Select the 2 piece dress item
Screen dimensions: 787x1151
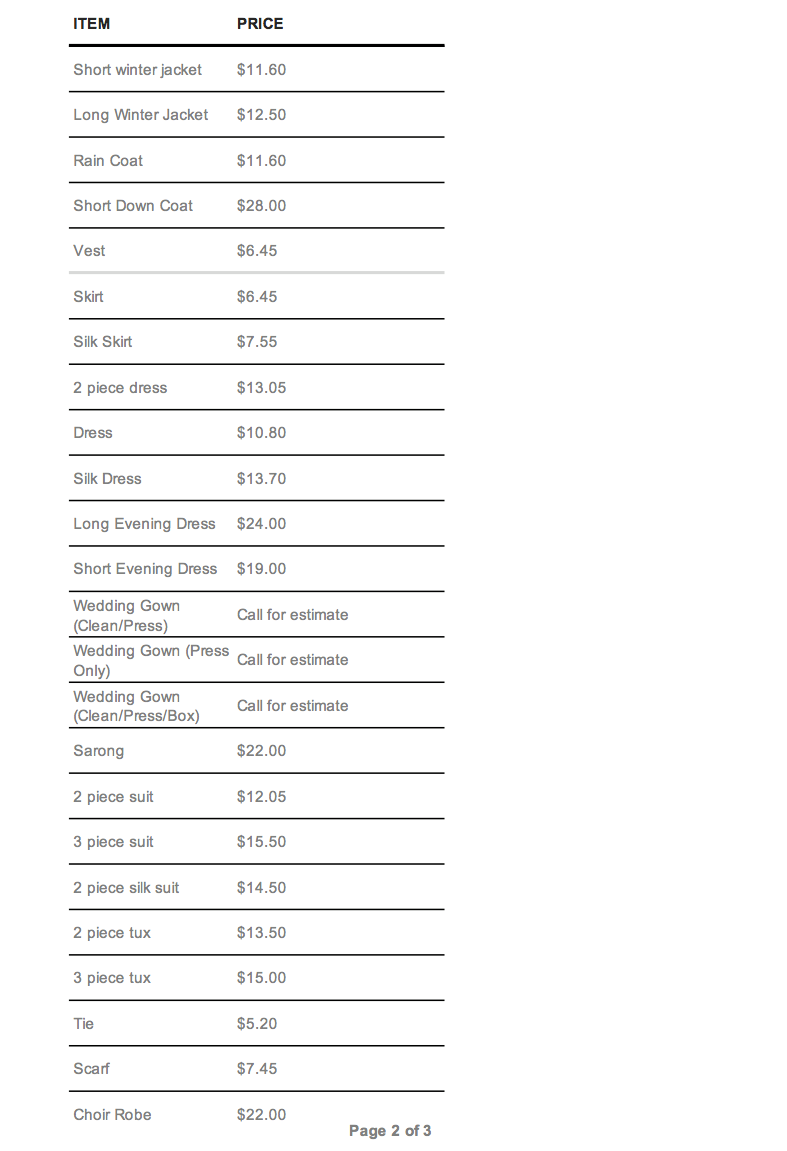click(120, 388)
